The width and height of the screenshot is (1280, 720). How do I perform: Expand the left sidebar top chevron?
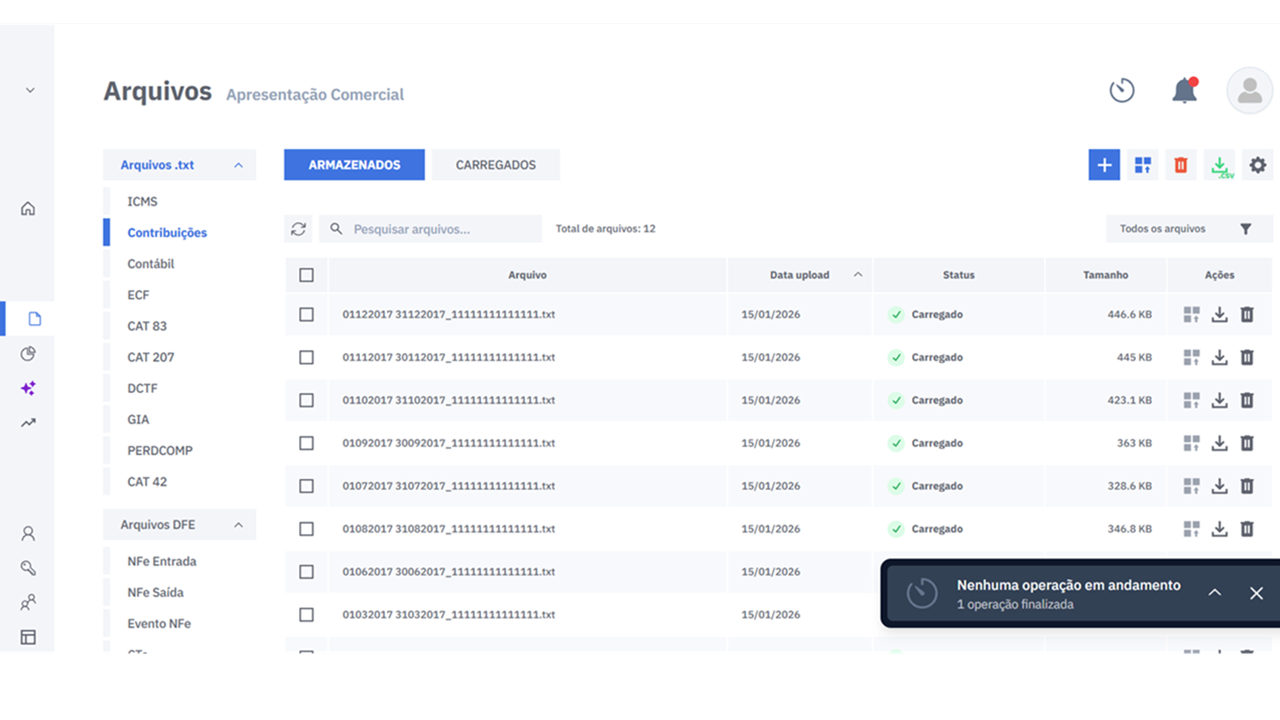(x=30, y=90)
